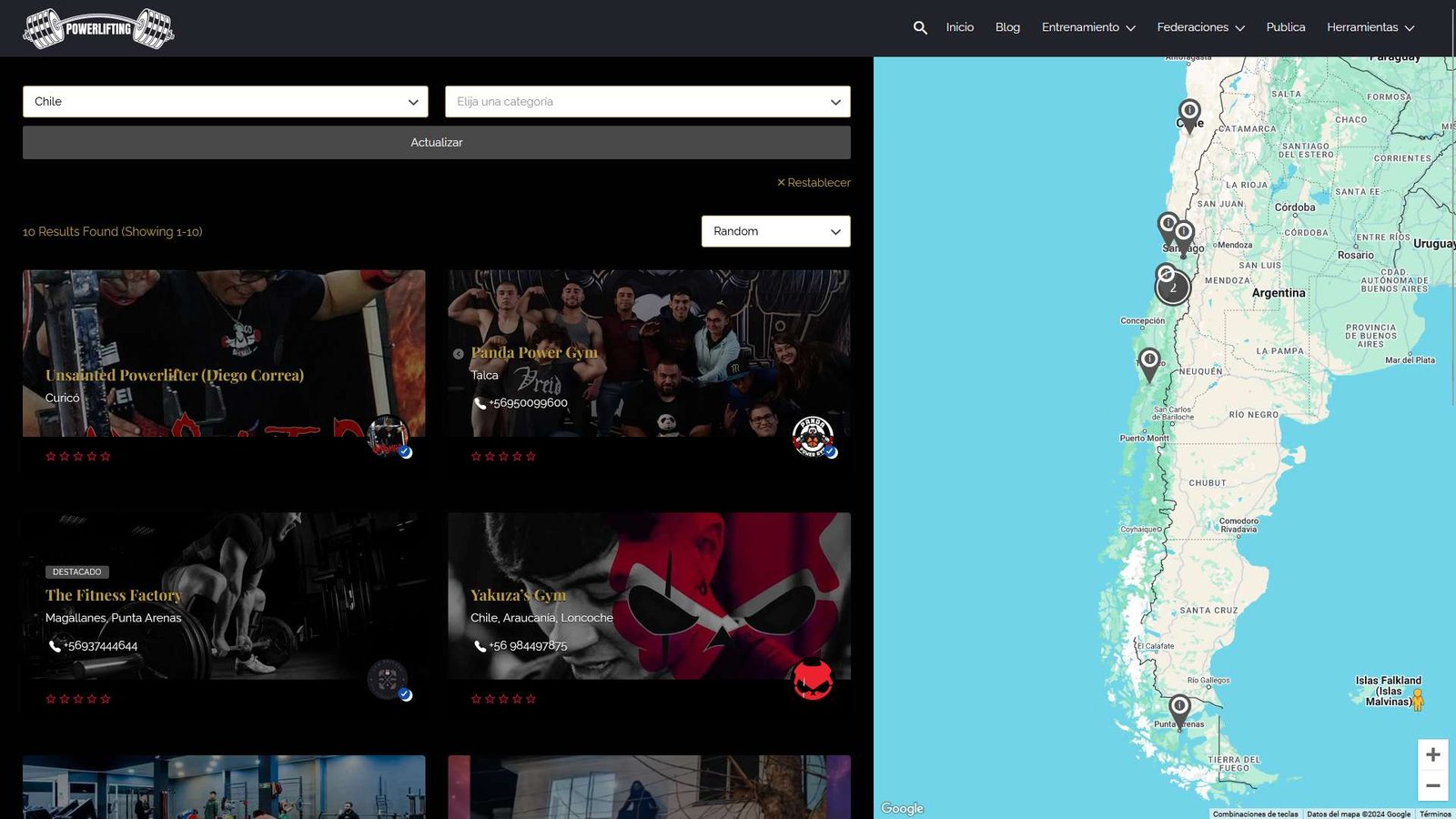Open Combinaciones de teclas map shortcuts
This screenshot has height=819, width=1456.
tap(1256, 814)
